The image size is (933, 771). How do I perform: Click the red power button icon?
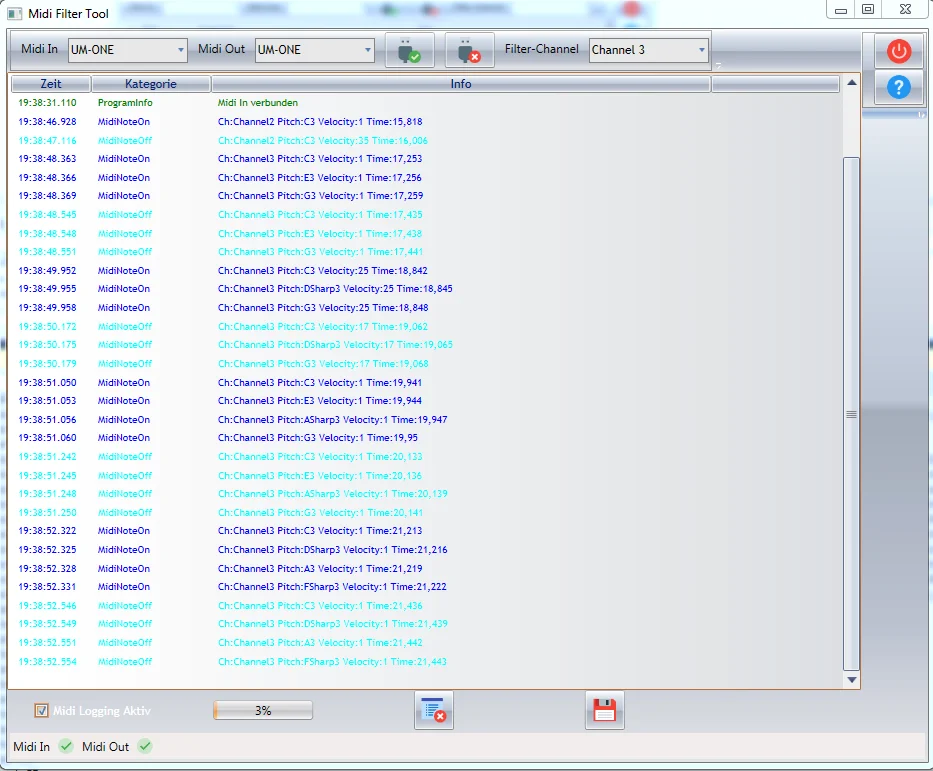coord(898,51)
